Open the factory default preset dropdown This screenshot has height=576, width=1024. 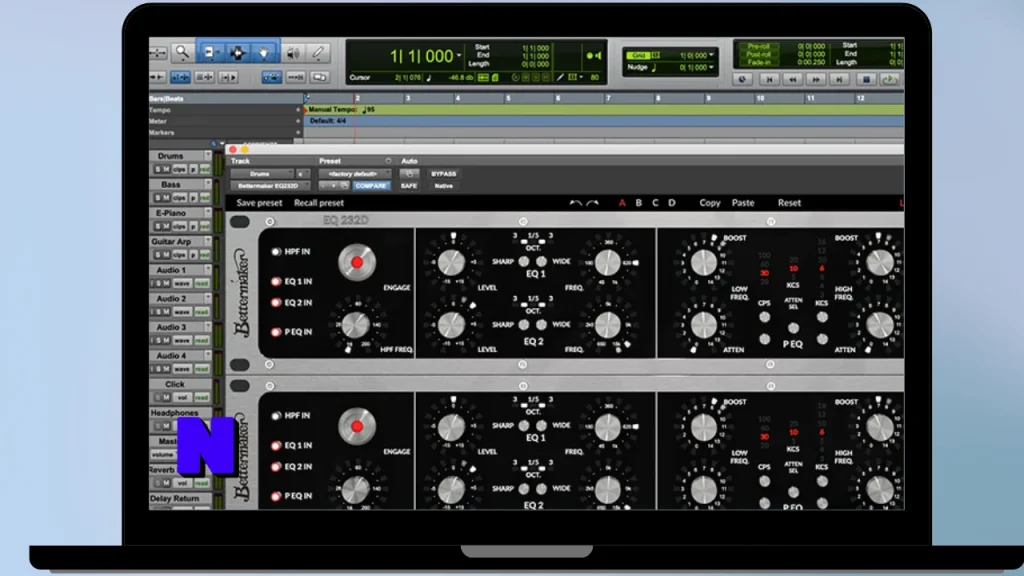[x=355, y=174]
